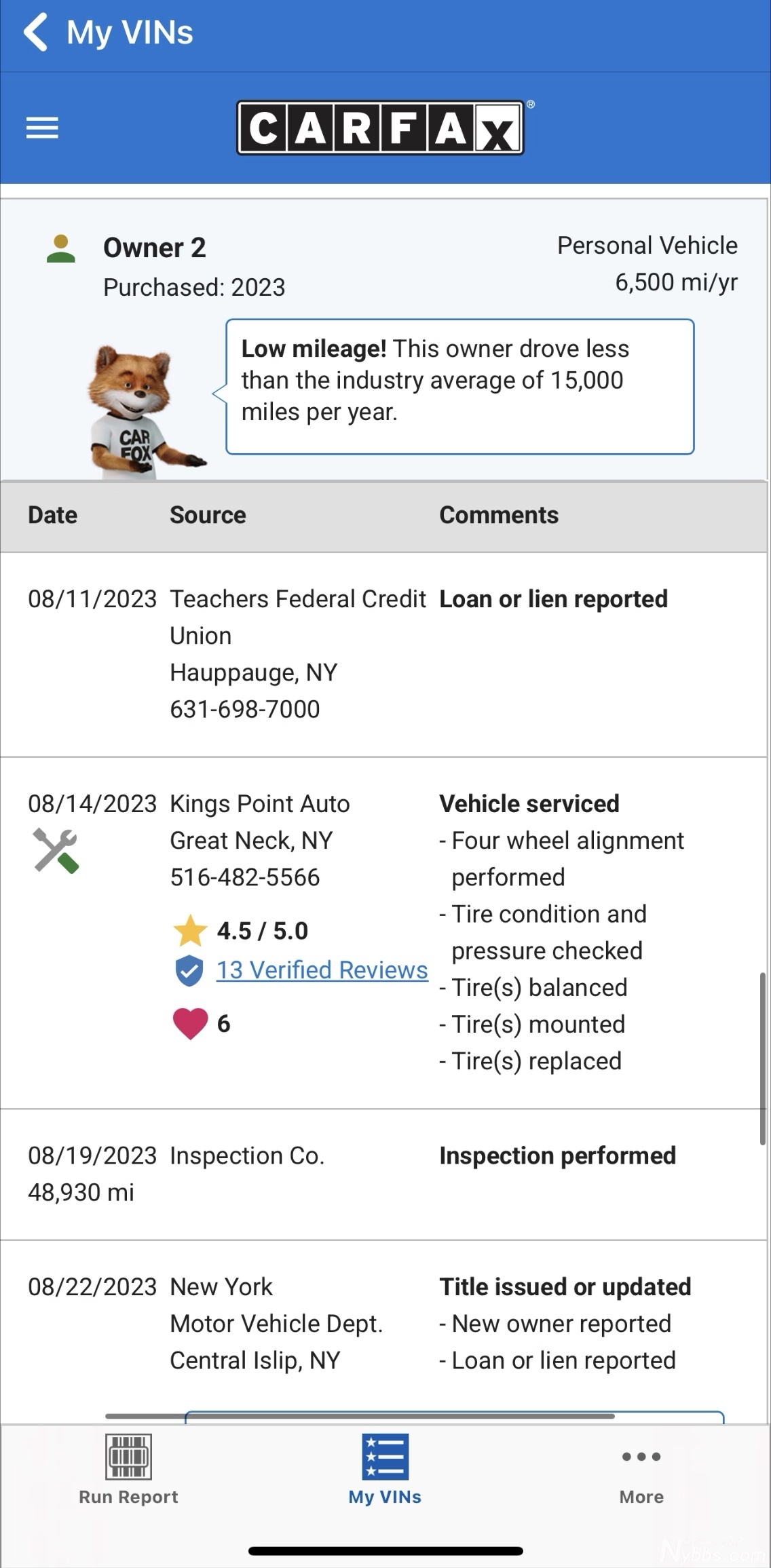Tap the Date column header

tap(52, 515)
